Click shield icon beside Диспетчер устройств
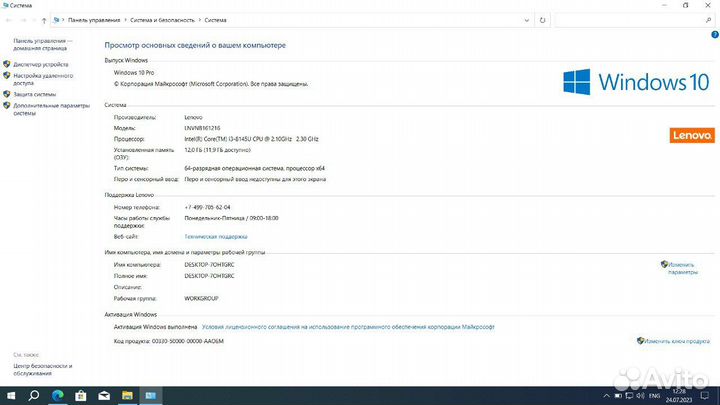 (x=6, y=64)
